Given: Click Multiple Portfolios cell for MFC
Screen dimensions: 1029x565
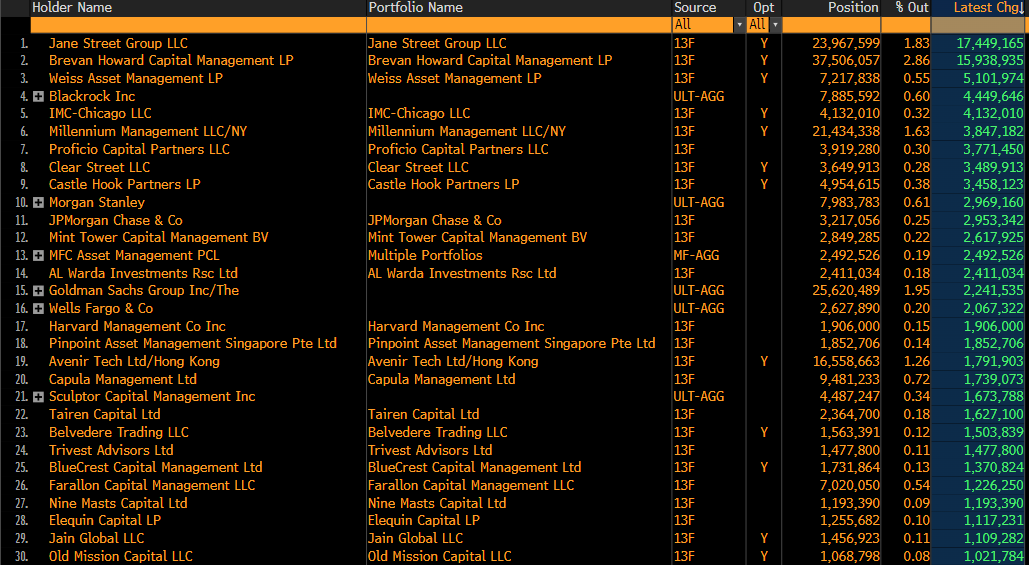Looking at the screenshot, I should click(425, 256).
